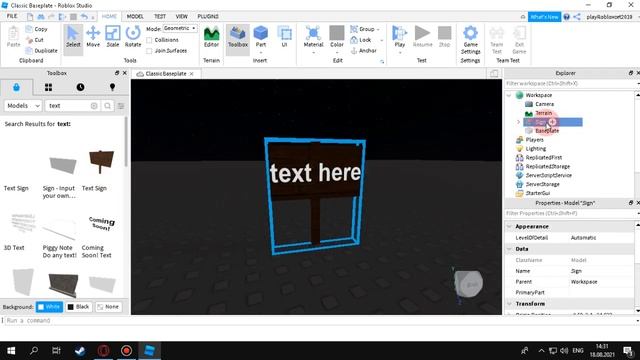The width and height of the screenshot is (640, 360).
Task: Open the Models category dropdown
Action: pos(23,106)
